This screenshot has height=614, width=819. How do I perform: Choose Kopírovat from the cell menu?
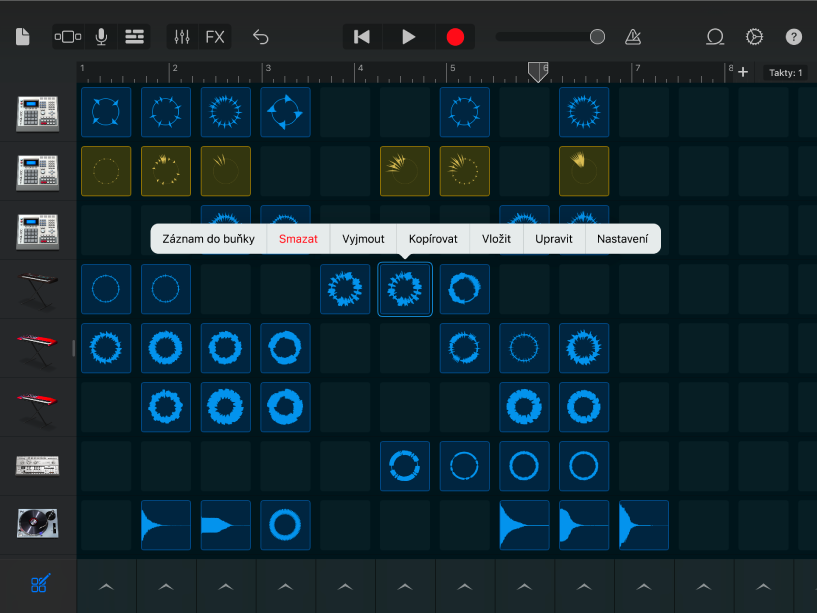(432, 239)
